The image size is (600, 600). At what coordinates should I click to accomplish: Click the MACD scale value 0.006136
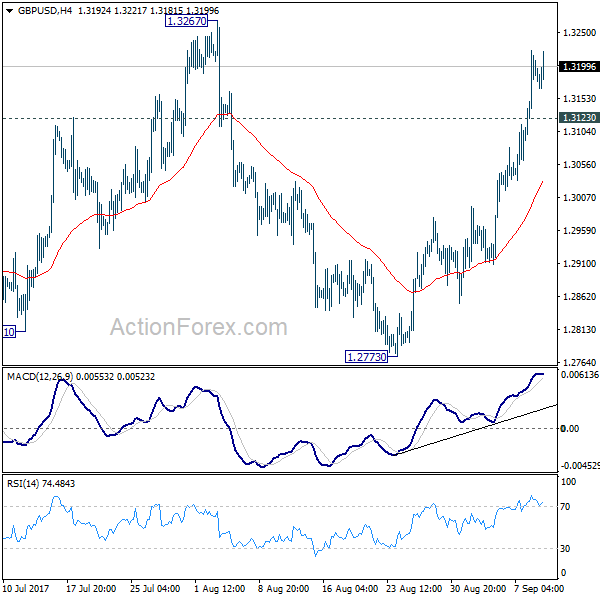pyautogui.click(x=580, y=375)
